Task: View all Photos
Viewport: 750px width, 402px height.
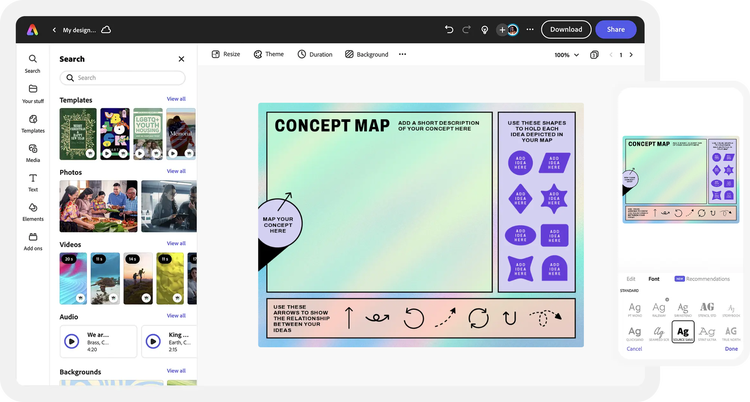Action: [176, 171]
